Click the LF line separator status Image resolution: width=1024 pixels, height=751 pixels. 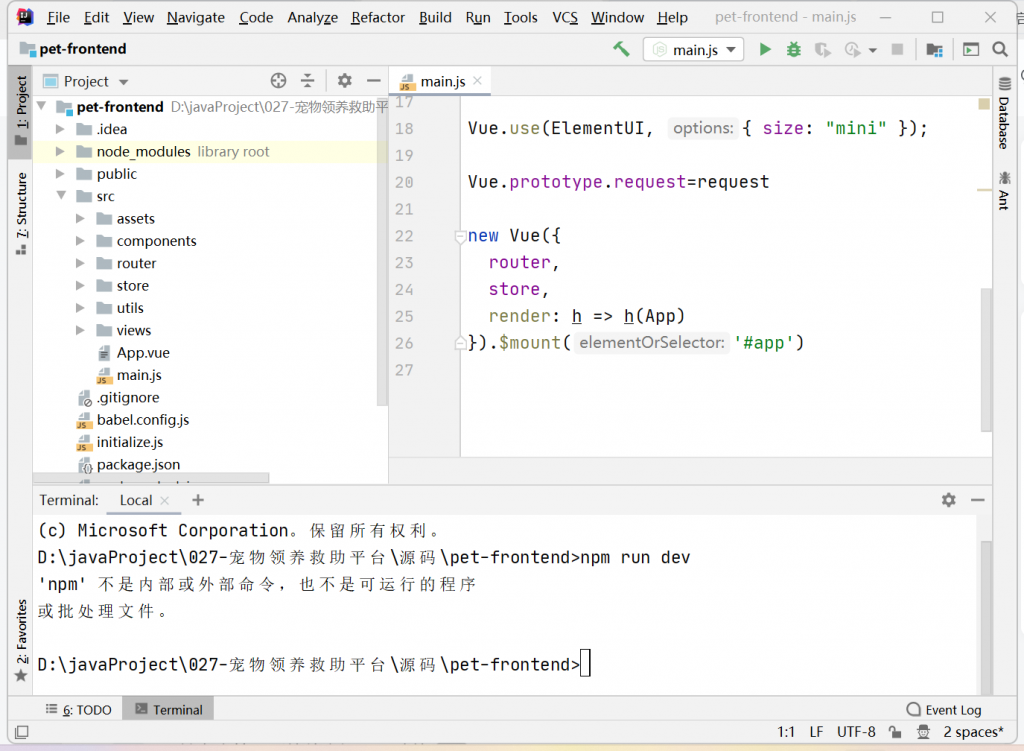click(x=816, y=732)
